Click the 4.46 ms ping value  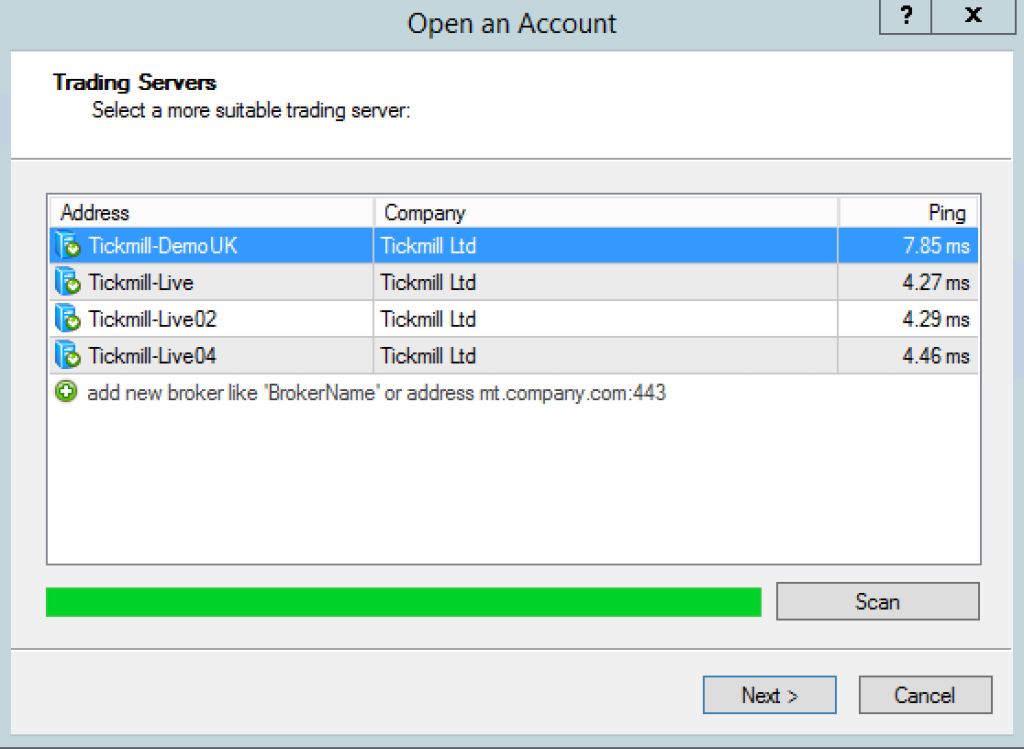[936, 356]
